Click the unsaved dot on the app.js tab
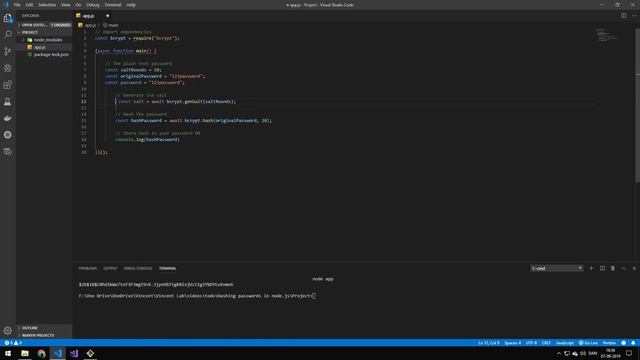Viewport: 640px width, 360px height. (x=108, y=16)
